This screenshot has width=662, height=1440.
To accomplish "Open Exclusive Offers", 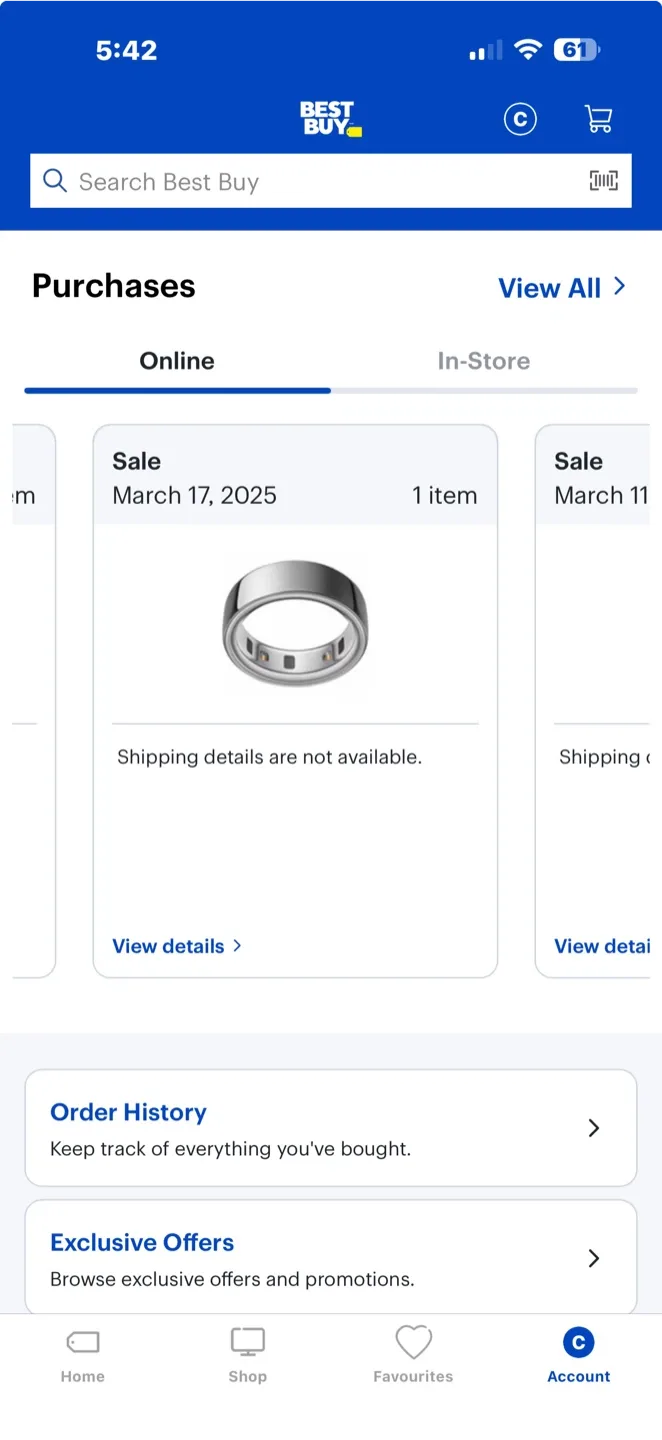I will point(142,1242).
